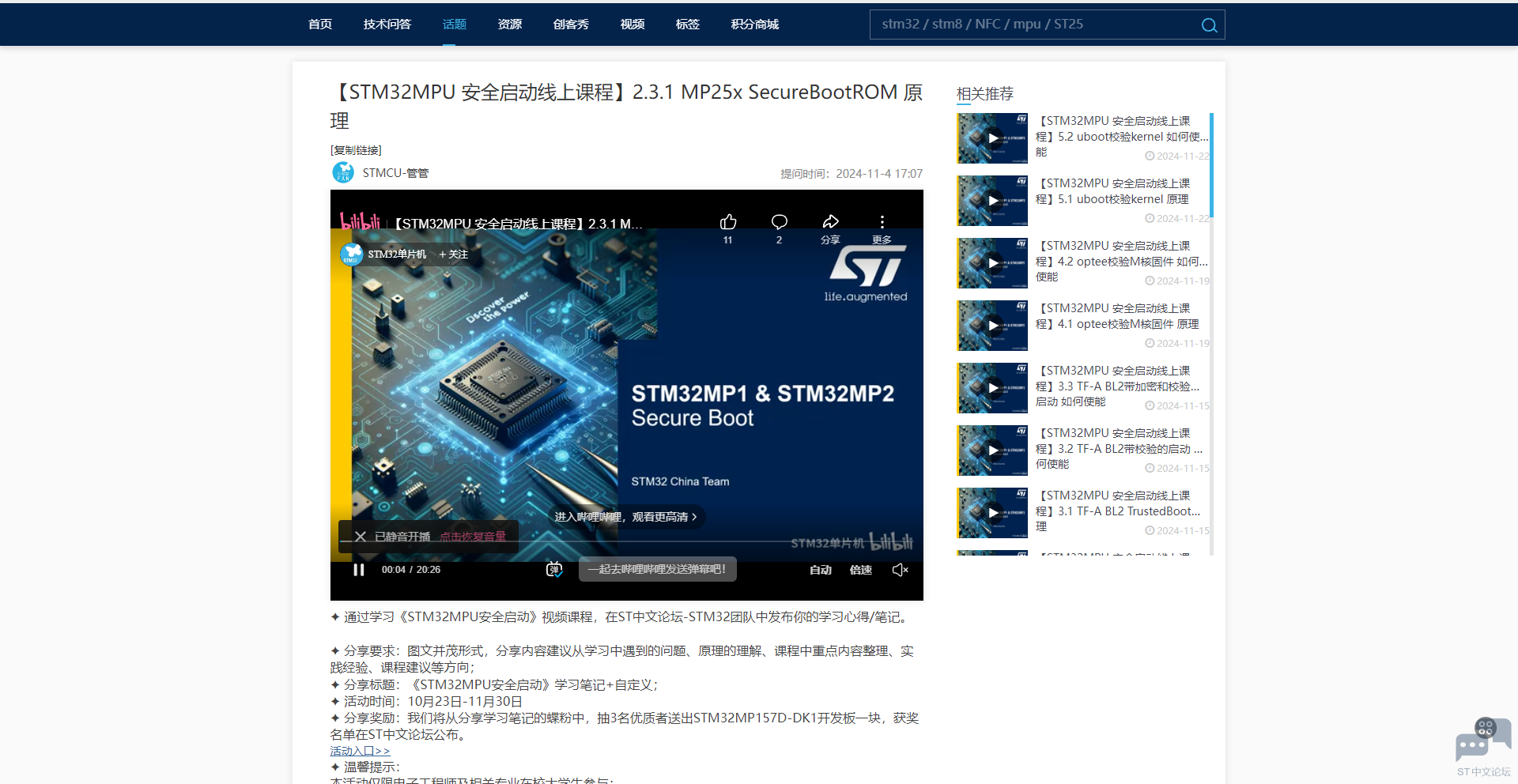1518x784 pixels.
Task: Play thumbnail for 4.1 optee校验M核固件 原理
Action: [x=992, y=326]
